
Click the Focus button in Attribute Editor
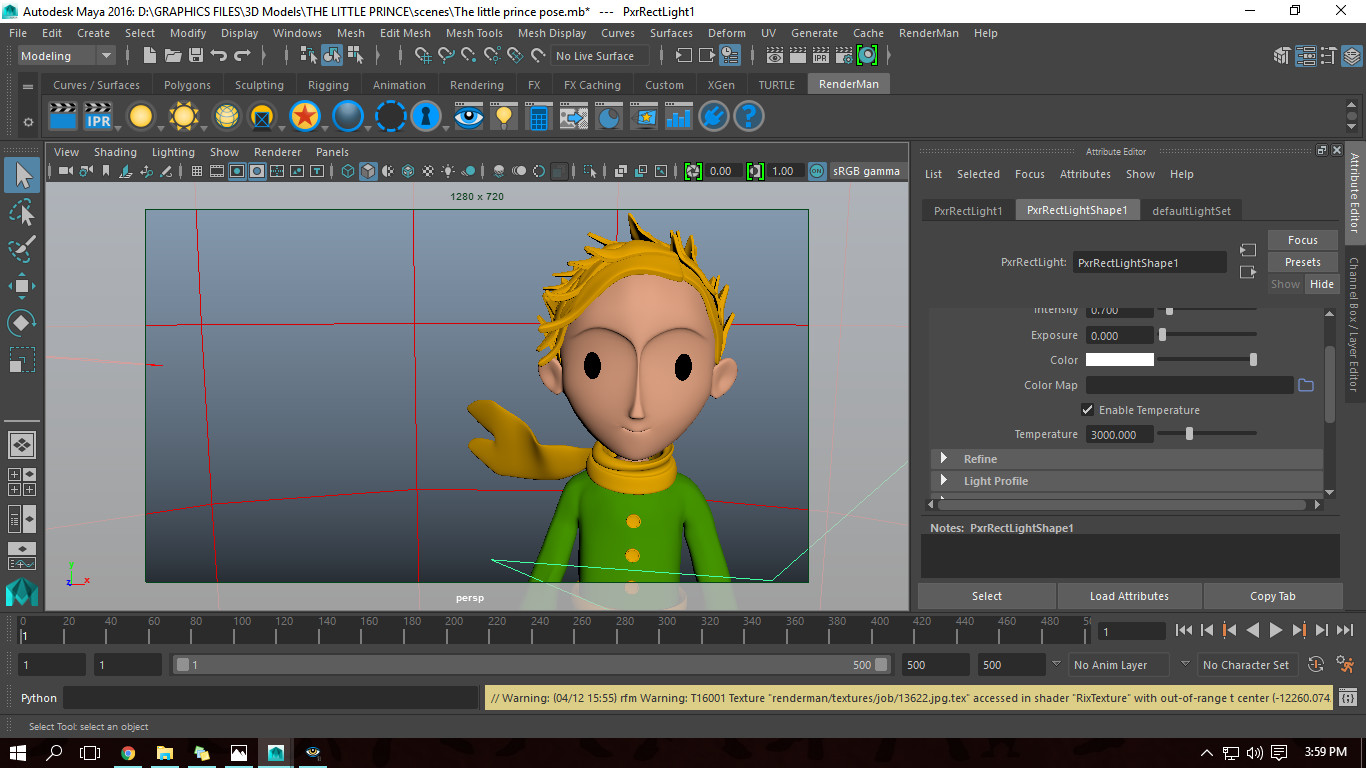(x=1302, y=240)
